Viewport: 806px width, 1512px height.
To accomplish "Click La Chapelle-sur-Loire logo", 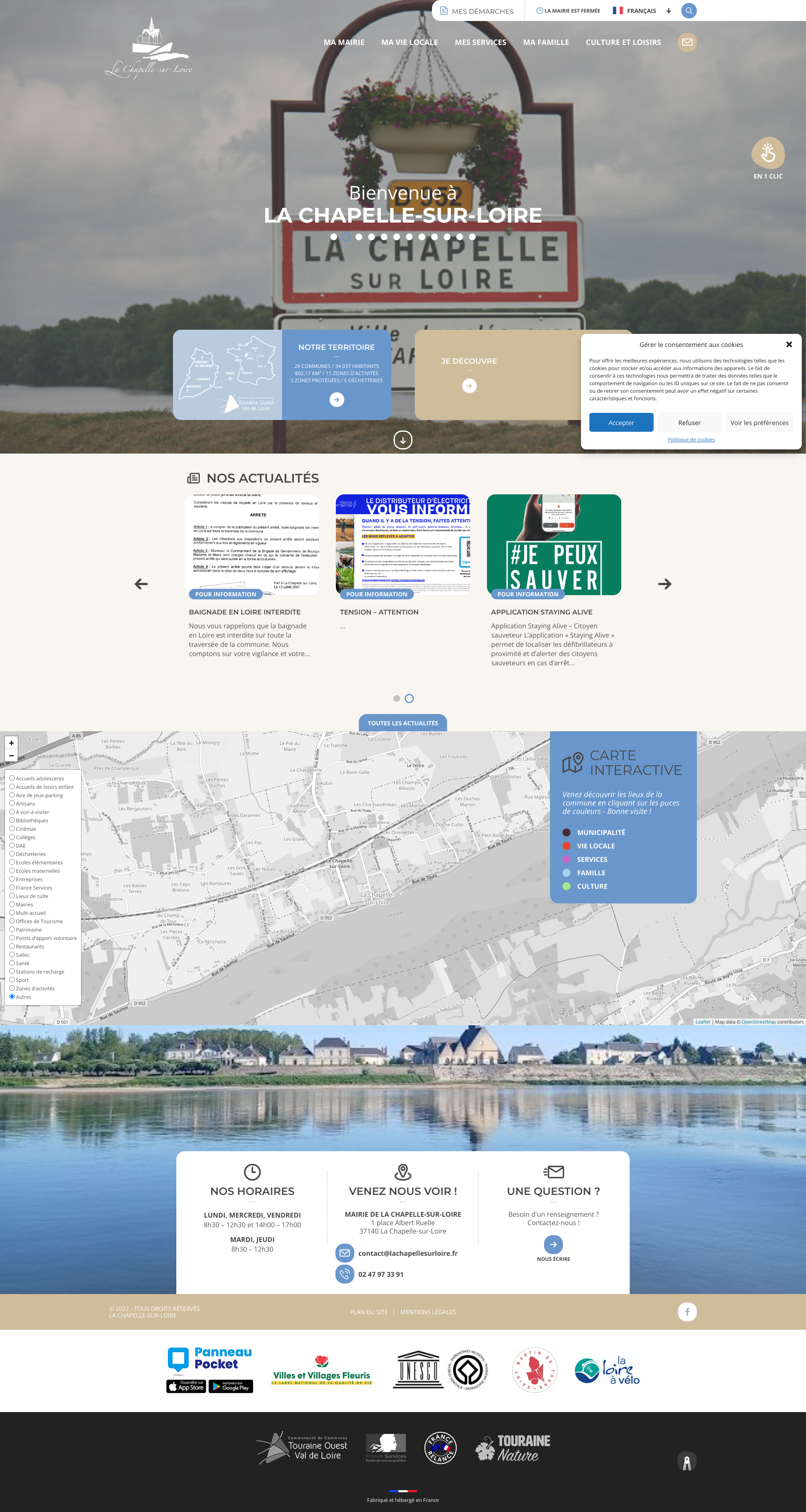I will pyautogui.click(x=149, y=47).
